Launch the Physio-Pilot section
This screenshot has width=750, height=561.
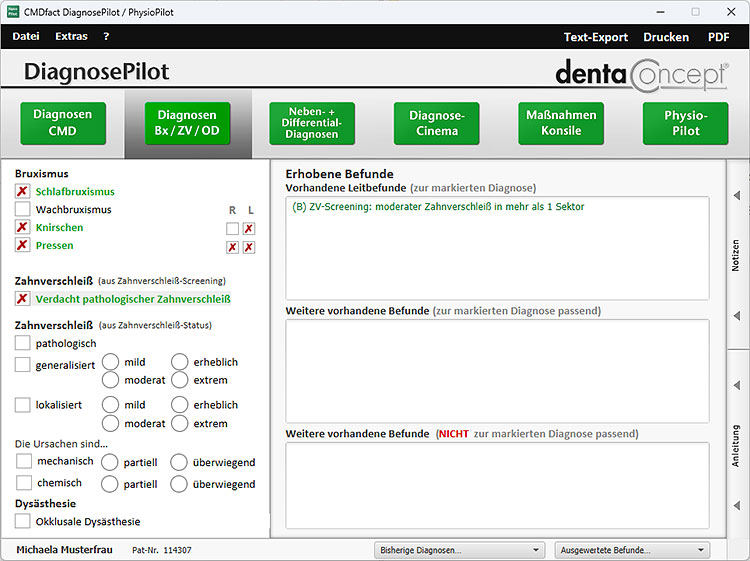point(685,123)
